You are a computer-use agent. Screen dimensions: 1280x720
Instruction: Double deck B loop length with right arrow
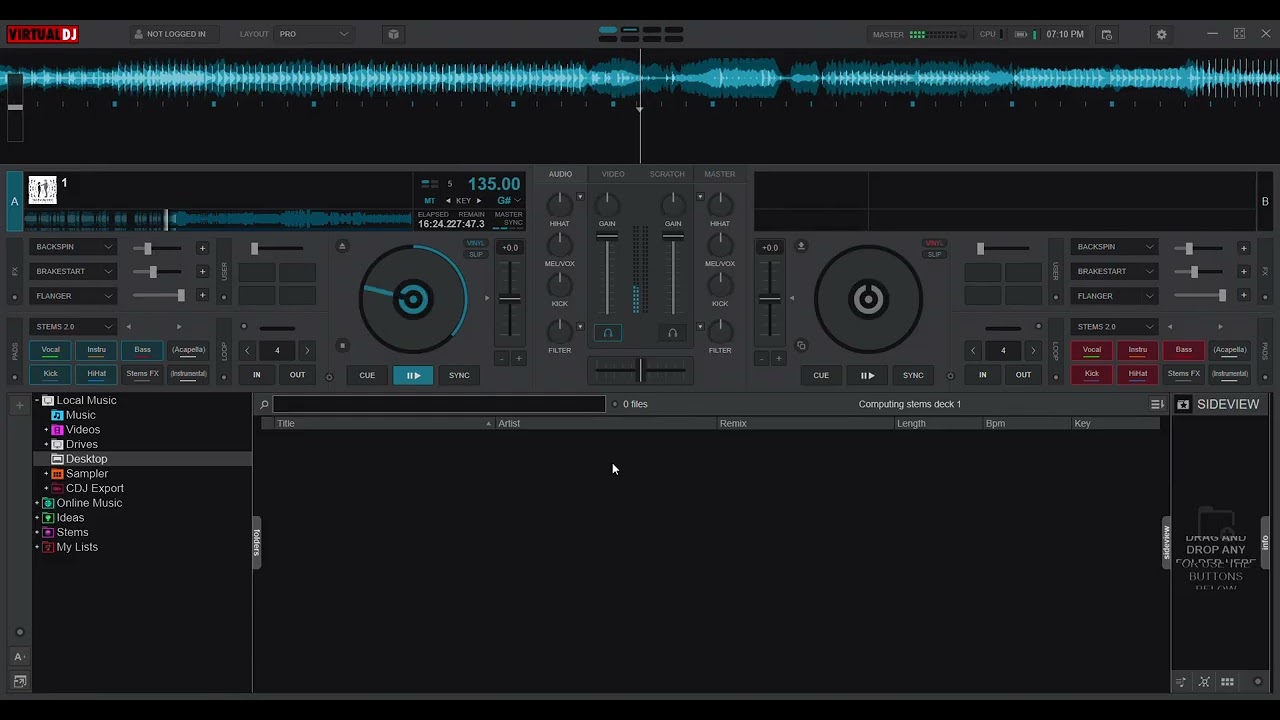click(x=1033, y=351)
